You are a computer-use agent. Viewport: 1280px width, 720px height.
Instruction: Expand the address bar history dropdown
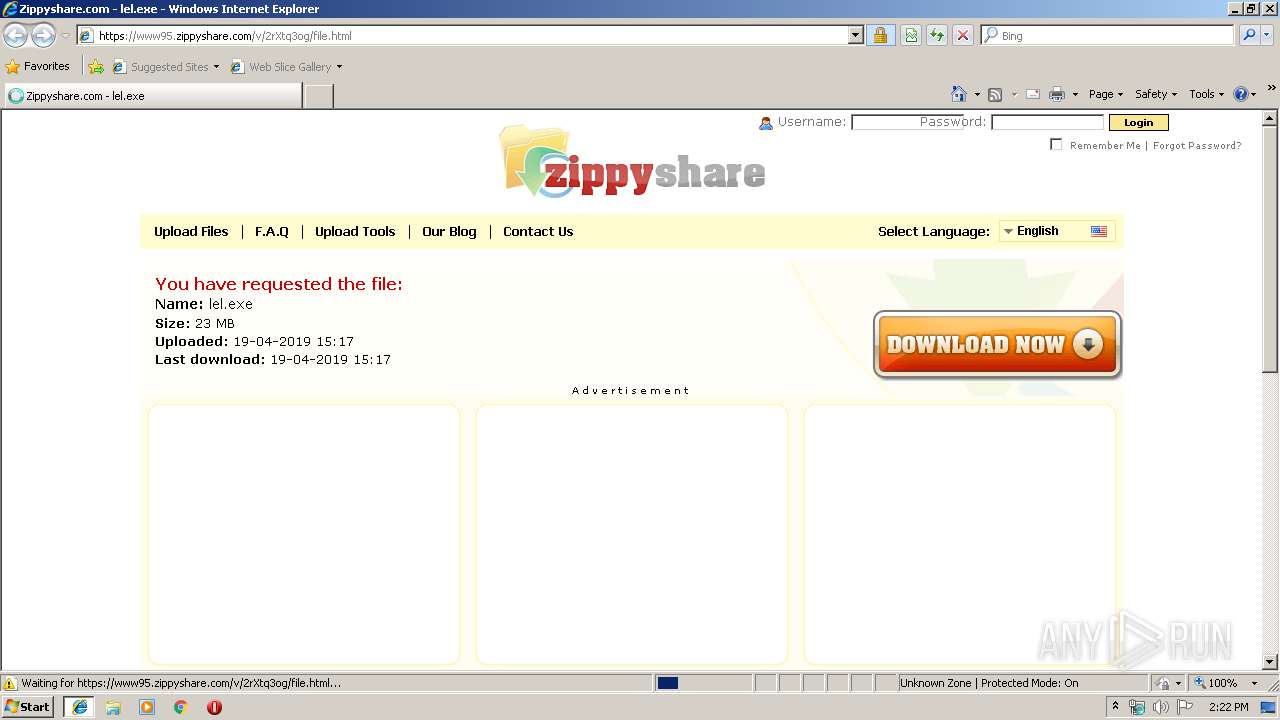855,36
